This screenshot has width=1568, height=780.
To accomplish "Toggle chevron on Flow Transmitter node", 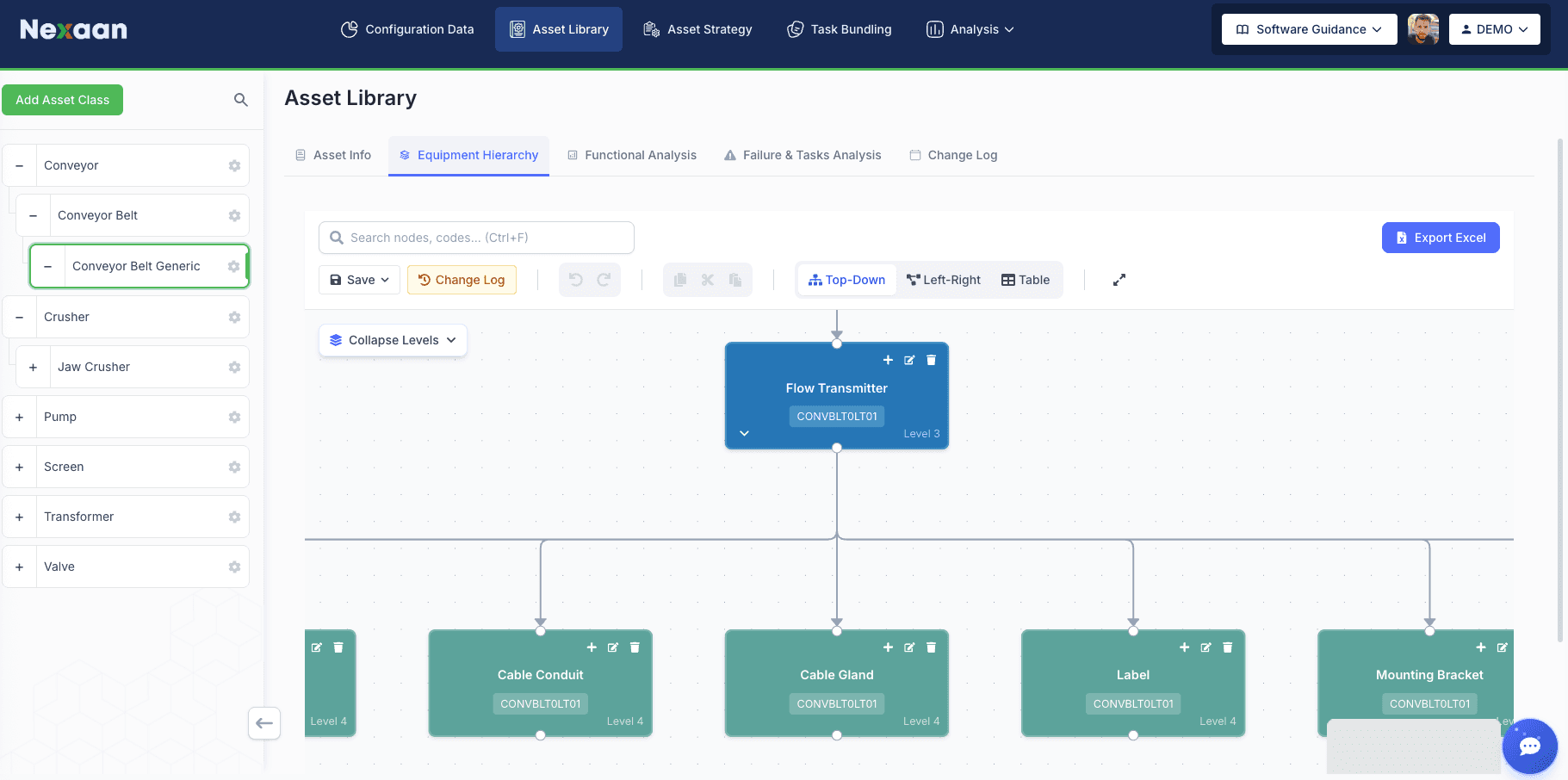I will click(x=745, y=433).
